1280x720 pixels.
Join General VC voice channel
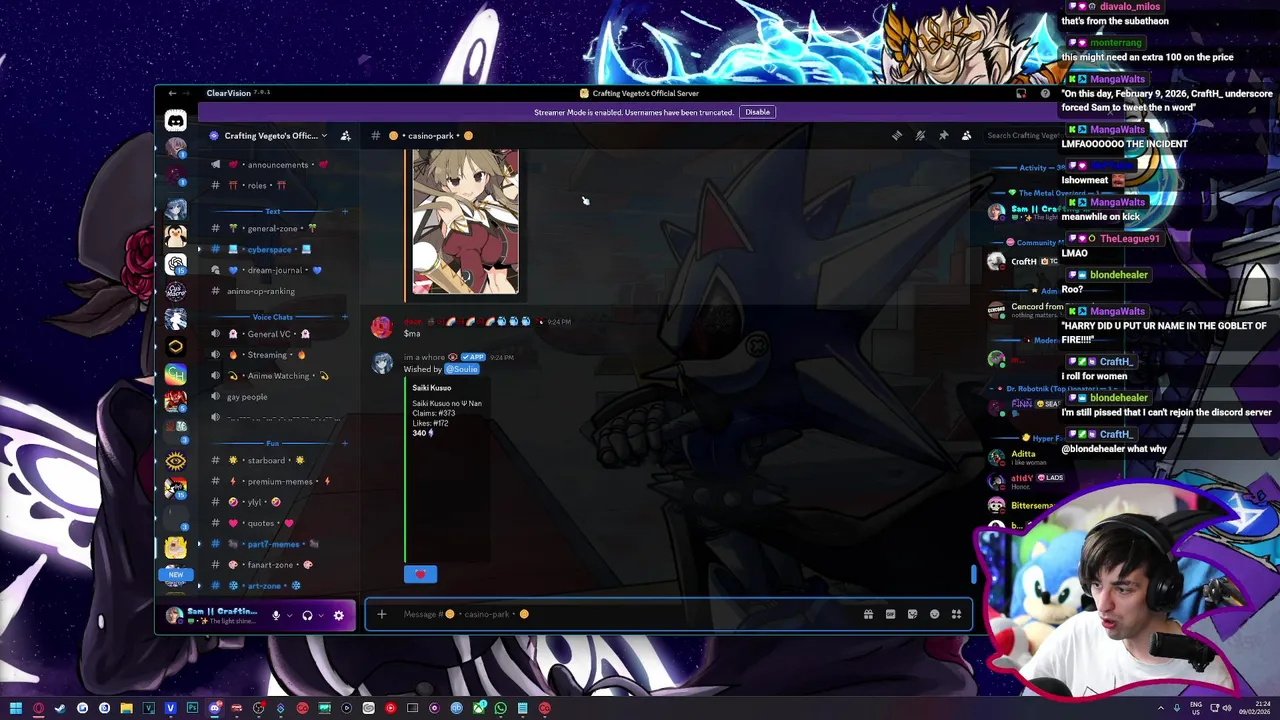(x=276, y=334)
